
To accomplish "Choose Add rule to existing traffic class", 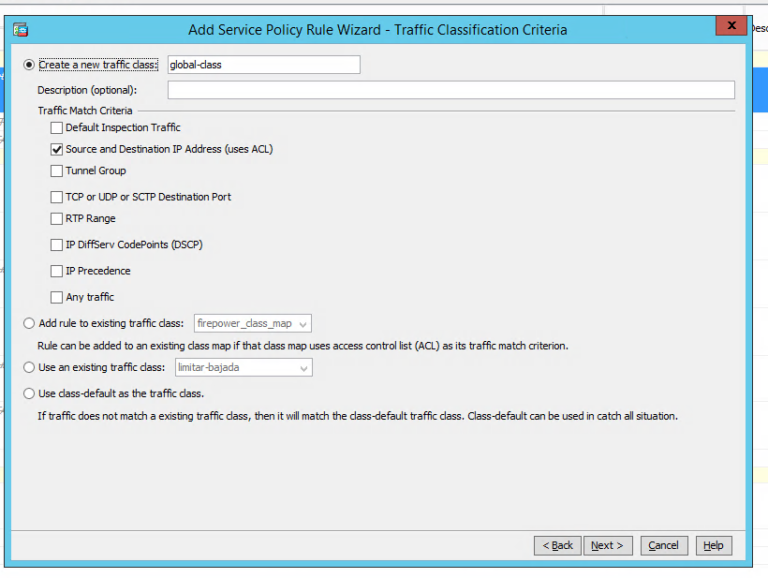I will point(29,323).
